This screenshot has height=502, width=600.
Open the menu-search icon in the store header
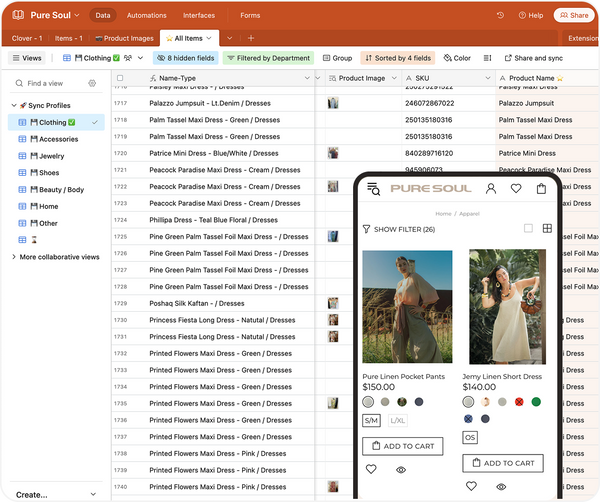tap(373, 189)
